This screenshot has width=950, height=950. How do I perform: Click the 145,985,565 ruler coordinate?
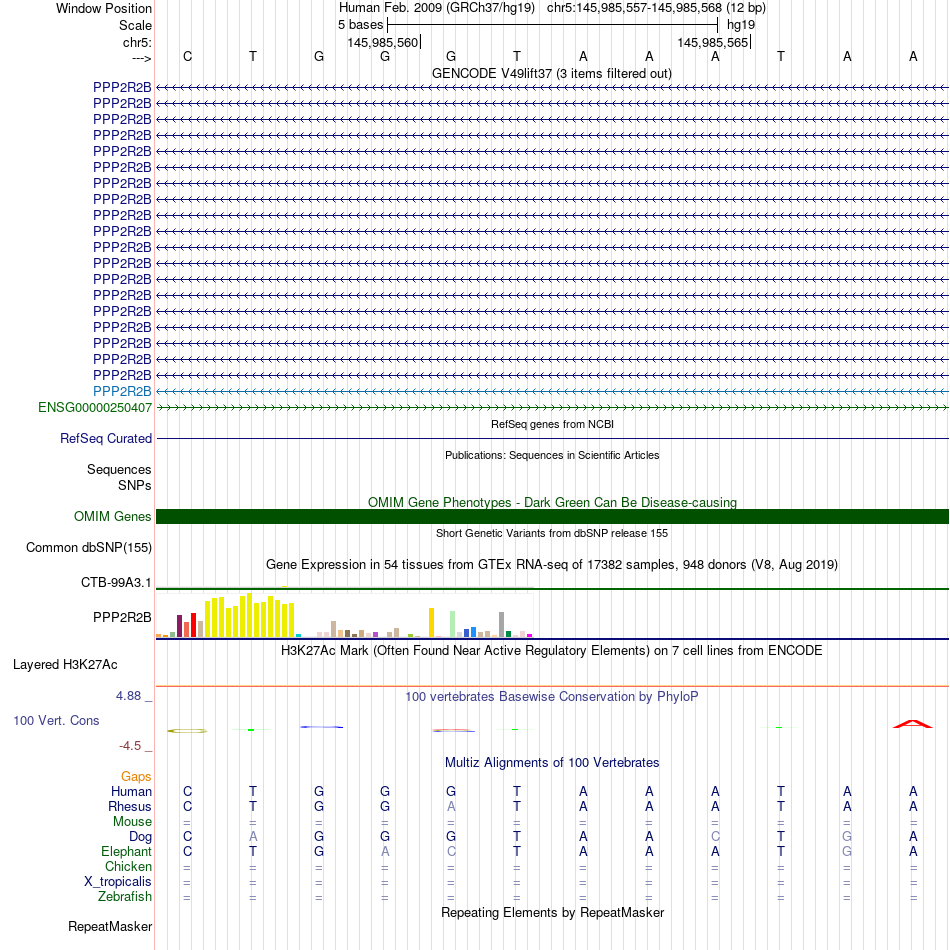pos(712,42)
